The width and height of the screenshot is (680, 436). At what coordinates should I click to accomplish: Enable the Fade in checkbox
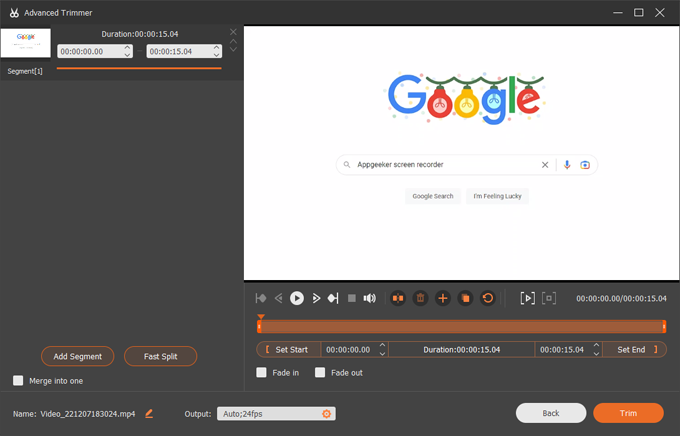(x=262, y=373)
